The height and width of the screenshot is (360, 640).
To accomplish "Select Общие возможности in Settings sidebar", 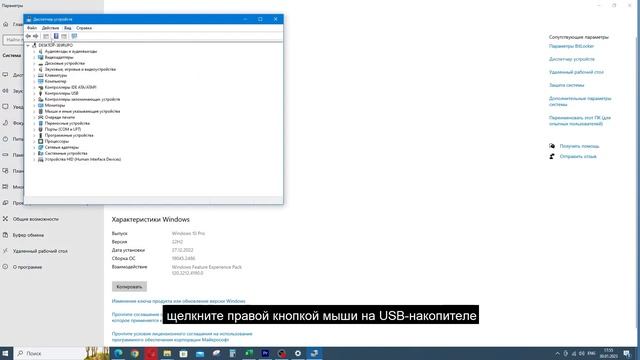I will 36,219.
